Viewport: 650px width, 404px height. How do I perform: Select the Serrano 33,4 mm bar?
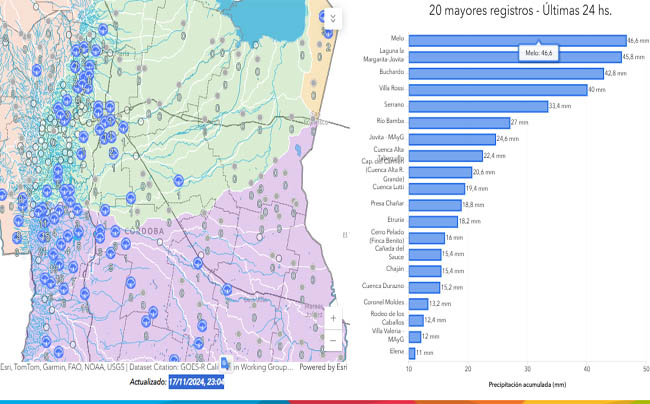478,105
